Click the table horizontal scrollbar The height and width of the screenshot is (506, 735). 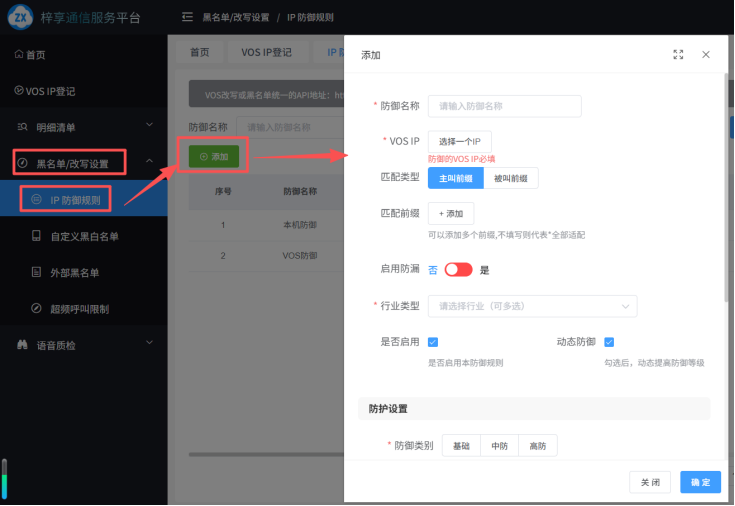click(x=266, y=454)
